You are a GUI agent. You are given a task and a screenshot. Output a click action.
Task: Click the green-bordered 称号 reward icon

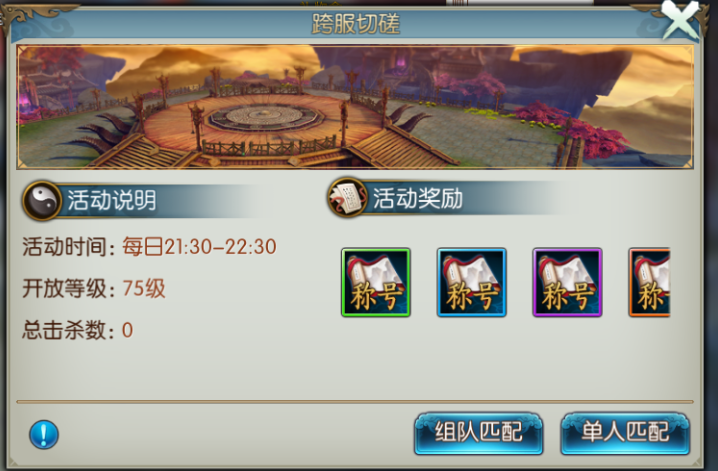(375, 282)
